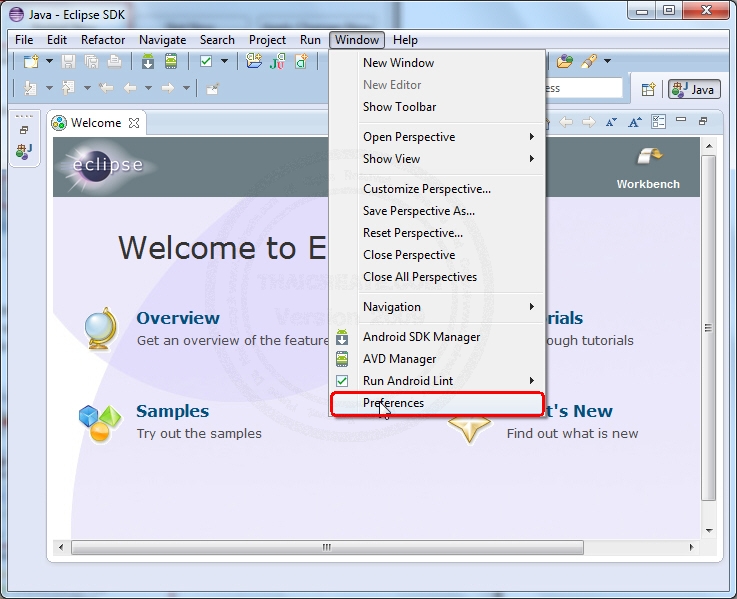Click the New Java Package toolbar icon
Viewport: 737px width, 599px height.
(x=254, y=61)
